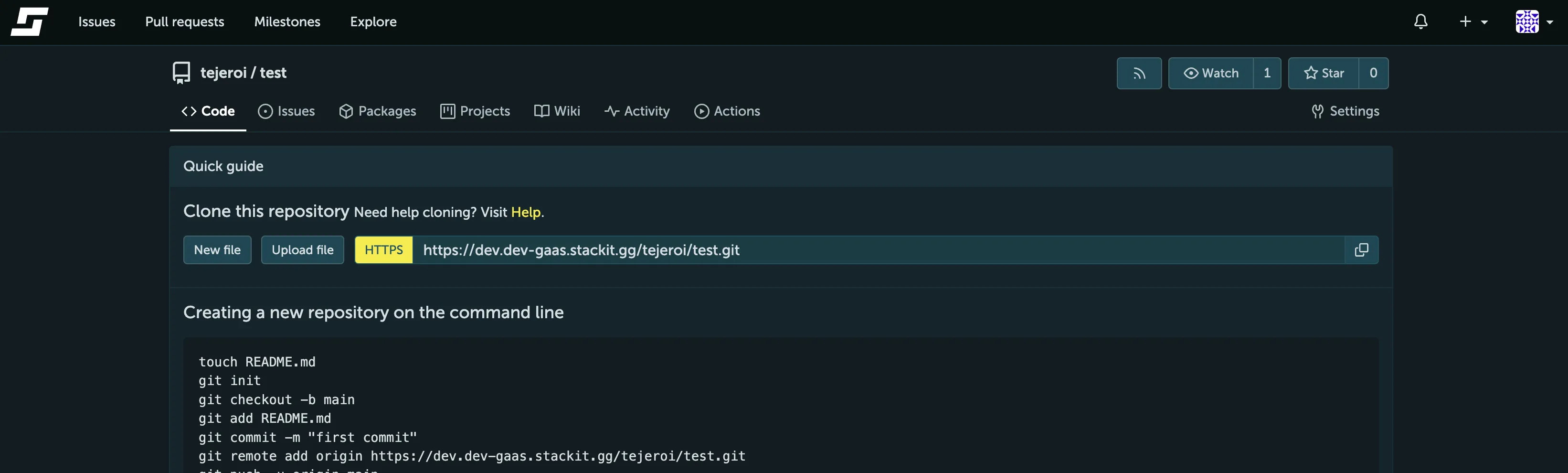Open the Wiki tab
Image resolution: width=1568 pixels, height=473 pixels.
557,111
